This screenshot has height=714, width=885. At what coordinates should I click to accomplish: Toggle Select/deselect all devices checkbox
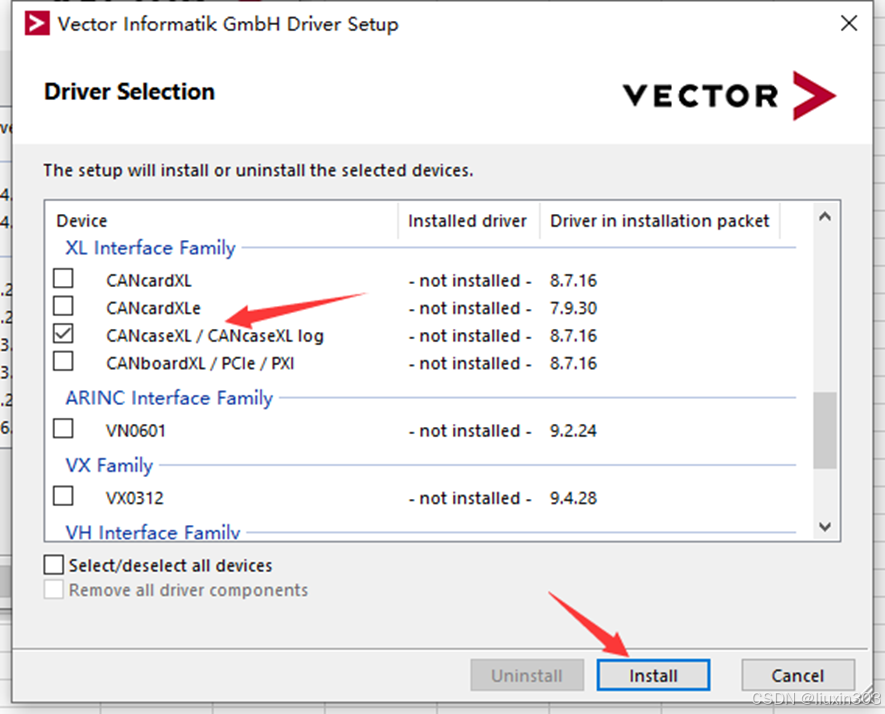[x=54, y=564]
